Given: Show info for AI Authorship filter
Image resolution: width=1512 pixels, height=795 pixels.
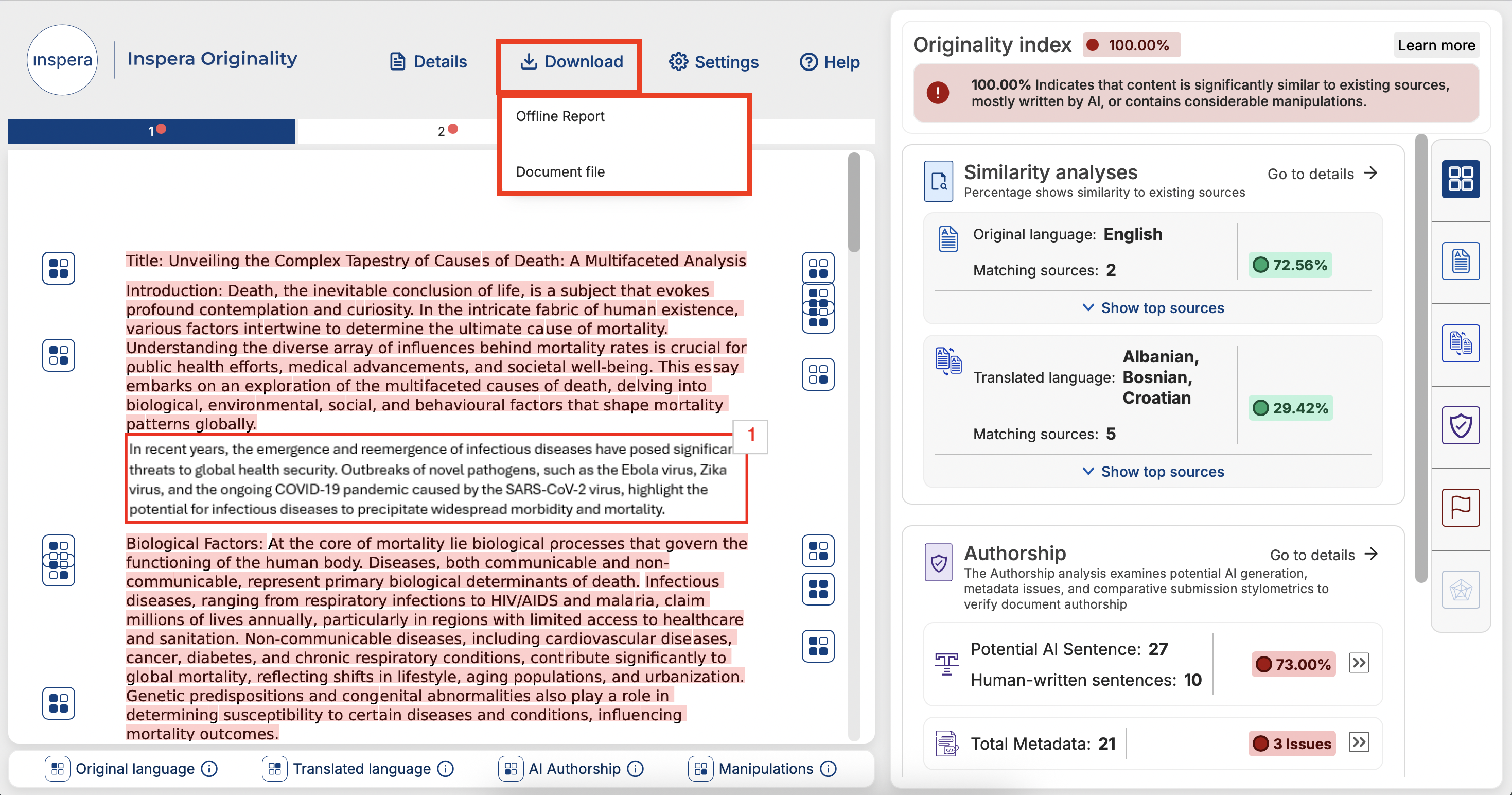Looking at the screenshot, I should [635, 769].
